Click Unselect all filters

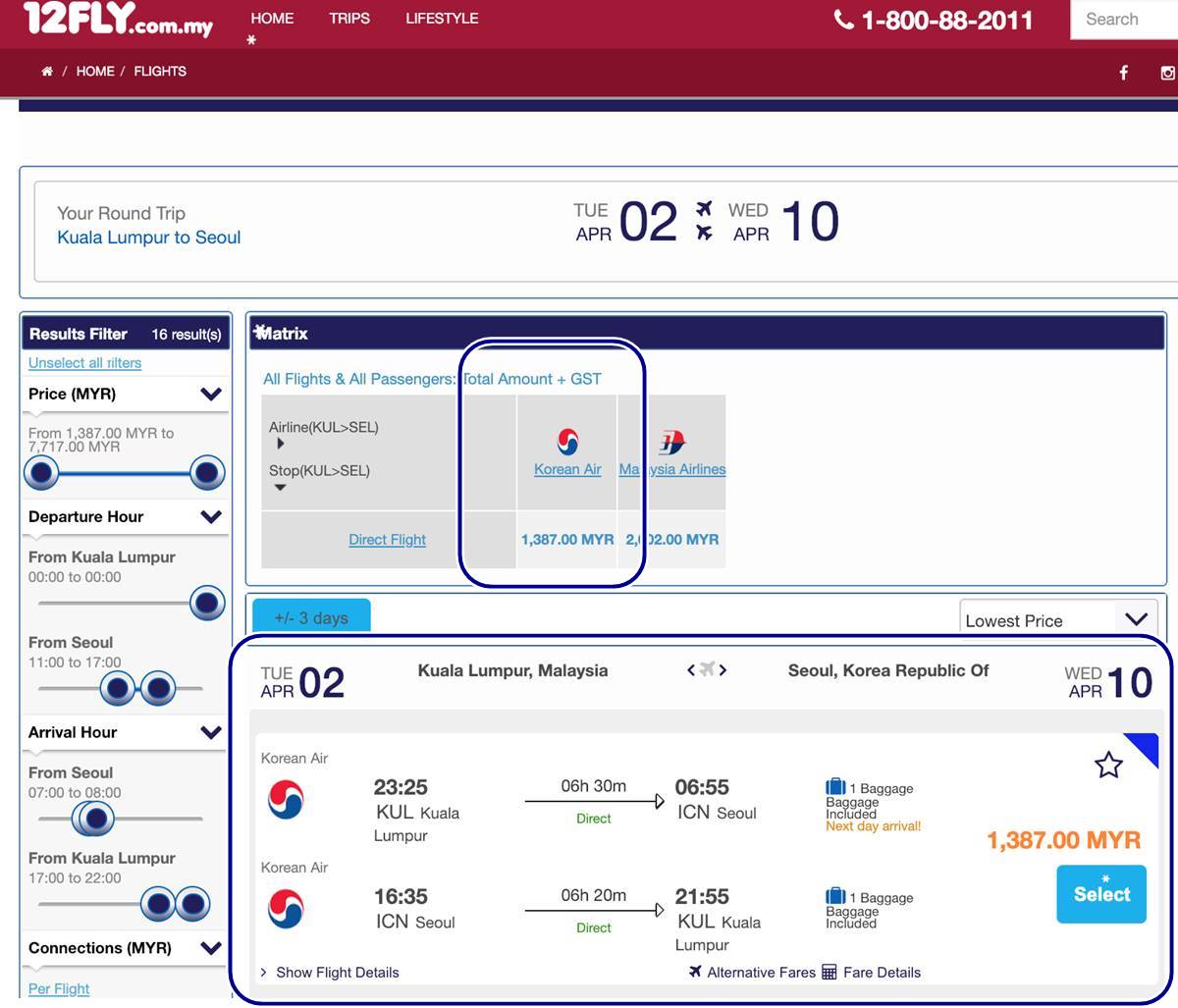(85, 363)
